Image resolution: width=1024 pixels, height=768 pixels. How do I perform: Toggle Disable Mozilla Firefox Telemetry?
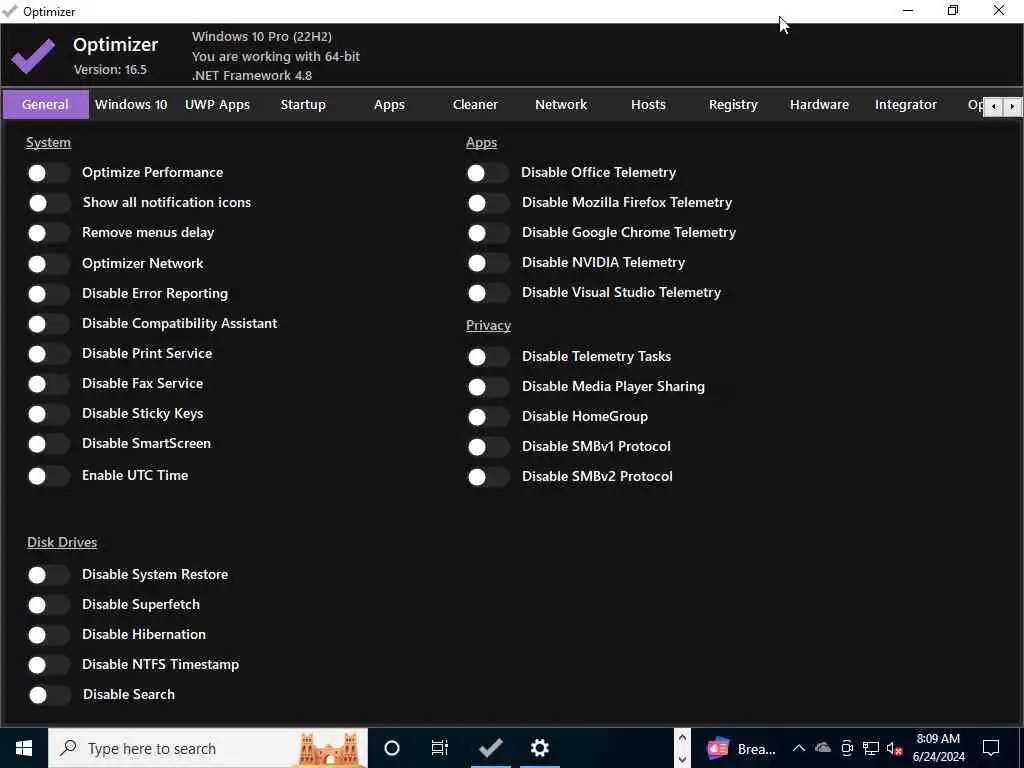[x=488, y=203]
